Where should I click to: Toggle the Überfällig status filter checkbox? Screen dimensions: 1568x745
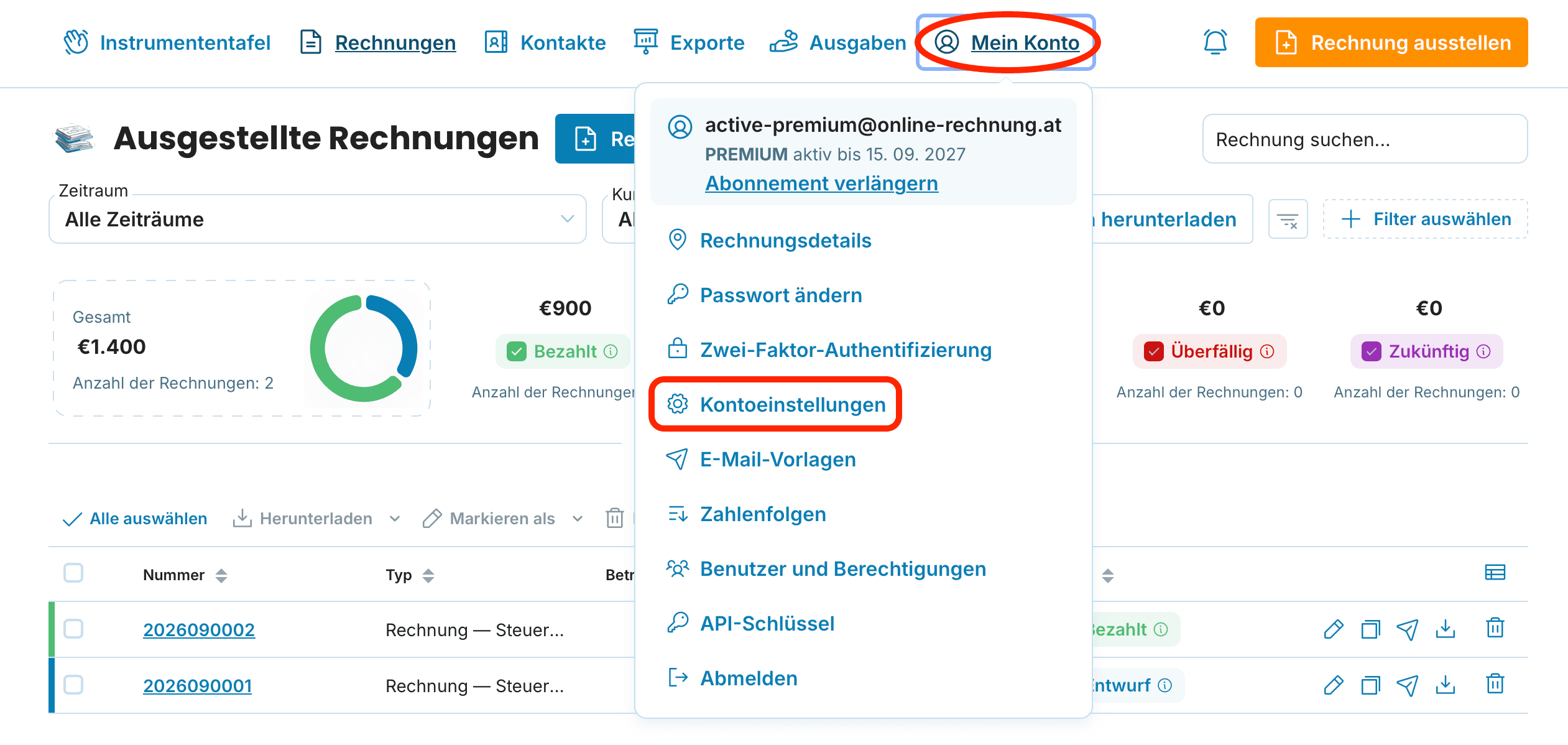[x=1154, y=351]
